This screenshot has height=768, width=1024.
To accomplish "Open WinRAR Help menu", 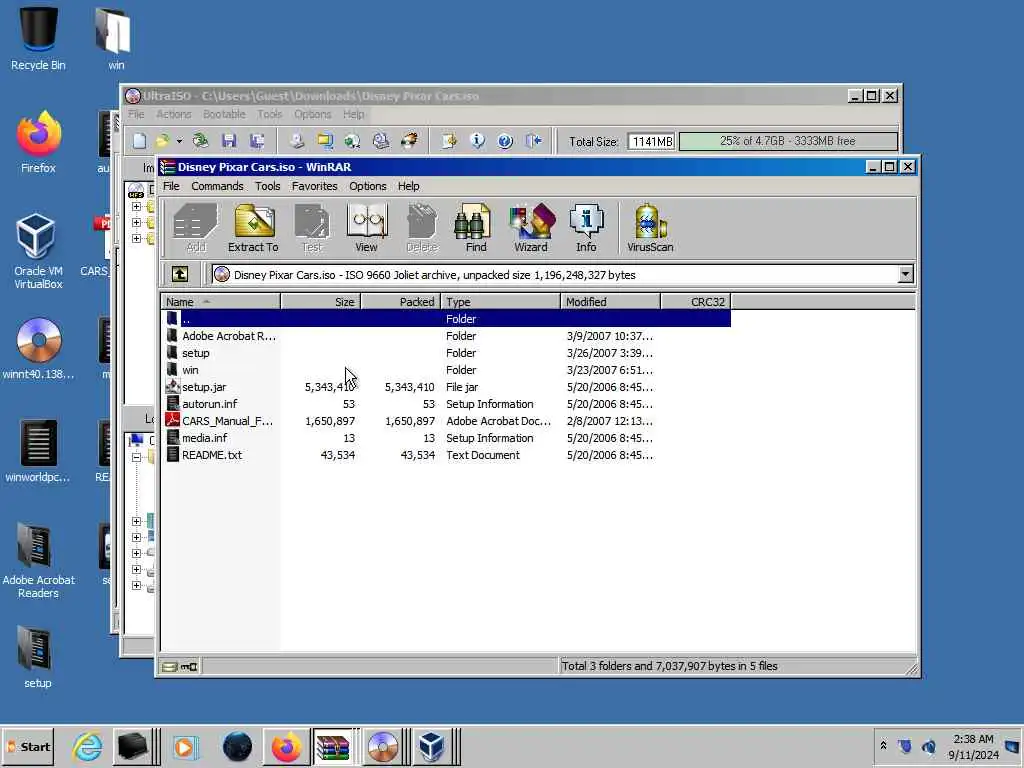I will click(408, 186).
